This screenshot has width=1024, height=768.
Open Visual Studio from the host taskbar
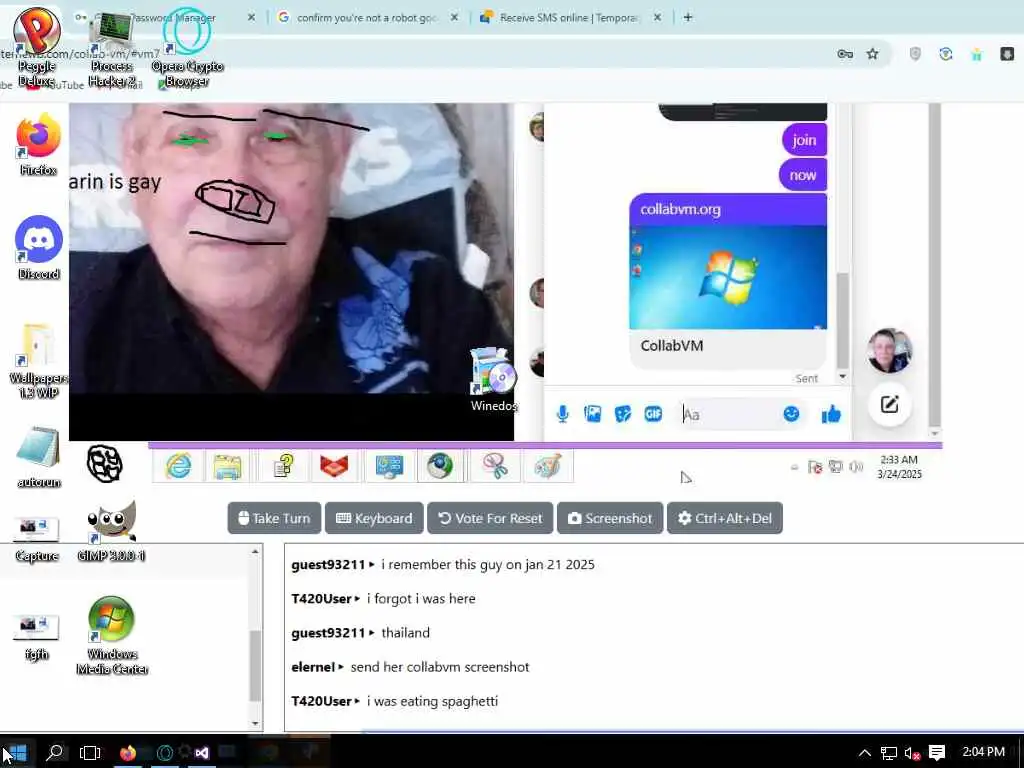point(202,752)
